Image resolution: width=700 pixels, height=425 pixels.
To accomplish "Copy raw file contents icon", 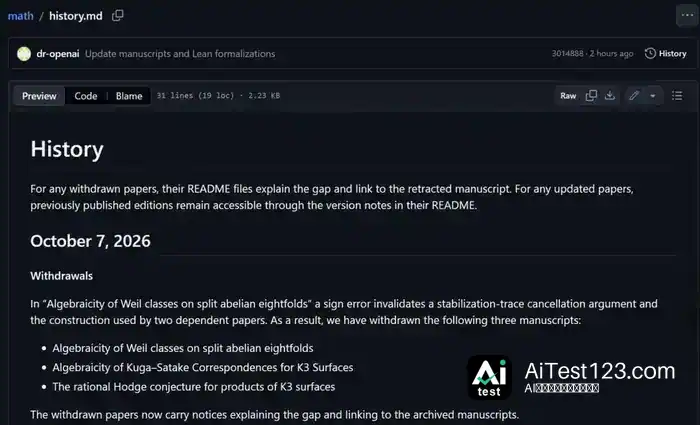I will tap(591, 96).
